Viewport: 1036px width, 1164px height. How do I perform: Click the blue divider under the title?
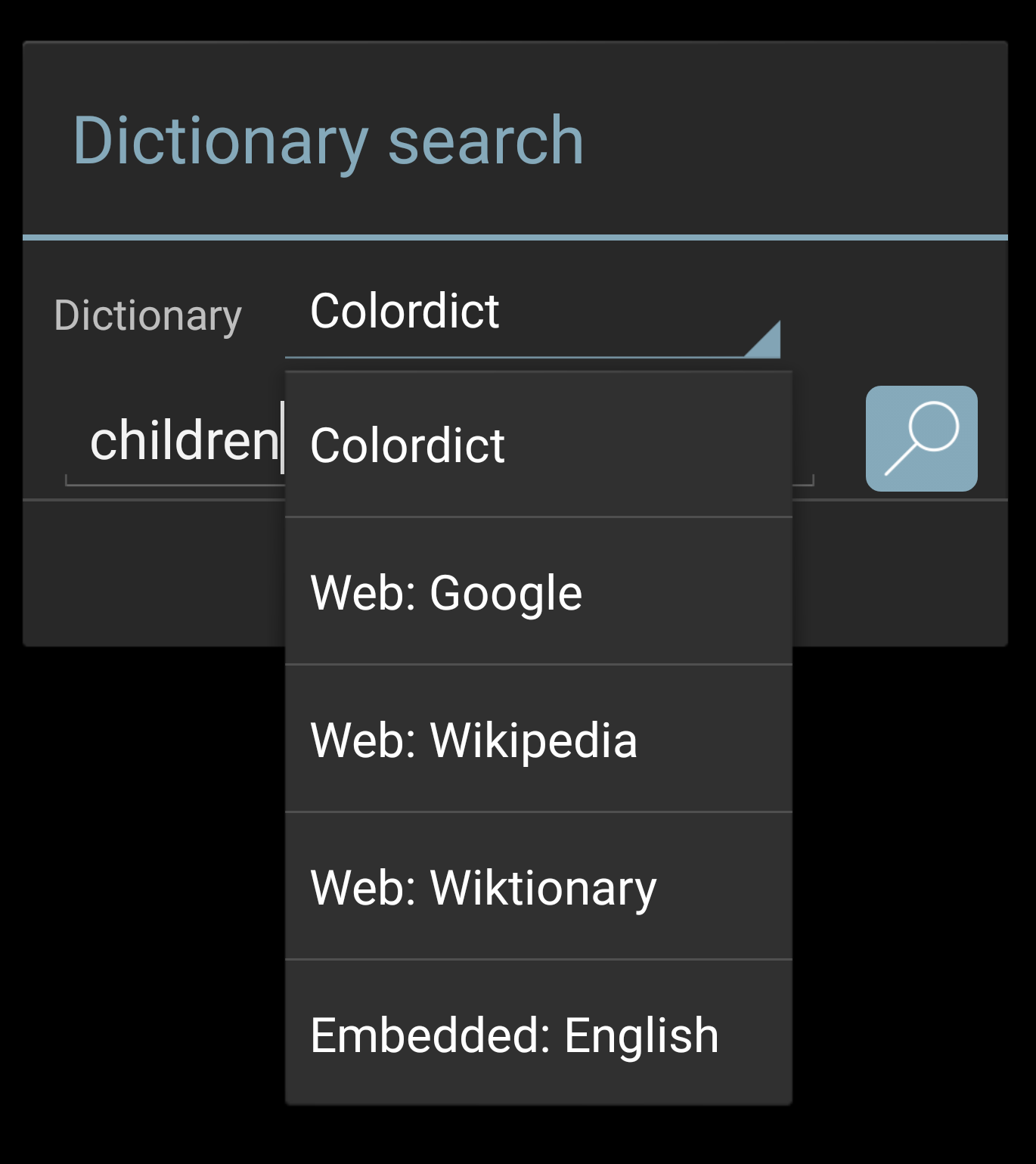515,237
